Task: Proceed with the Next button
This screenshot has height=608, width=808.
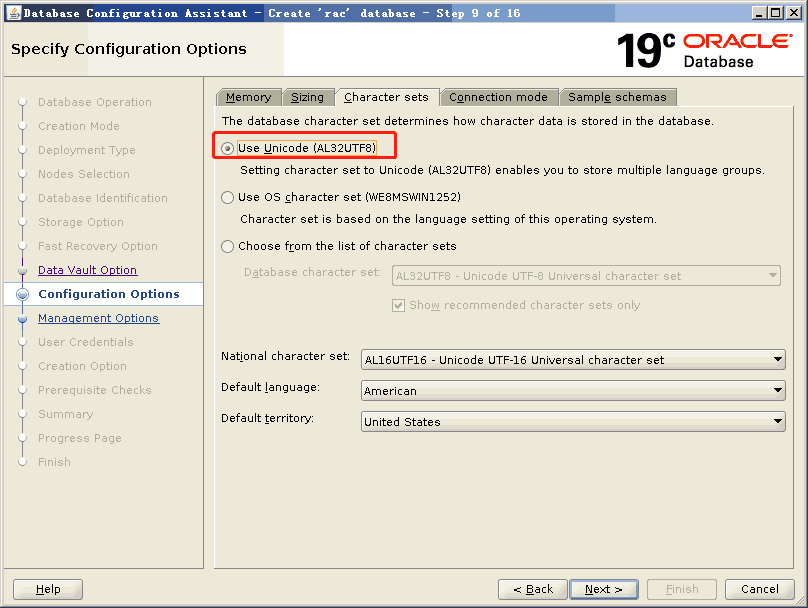Action: coord(604,589)
